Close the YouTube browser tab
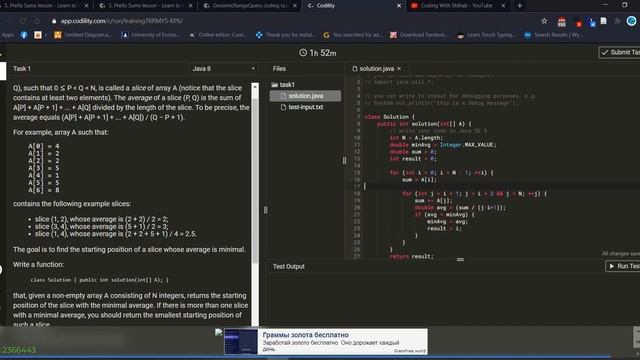Viewport: 640px width, 360px height. click(x=503, y=6)
